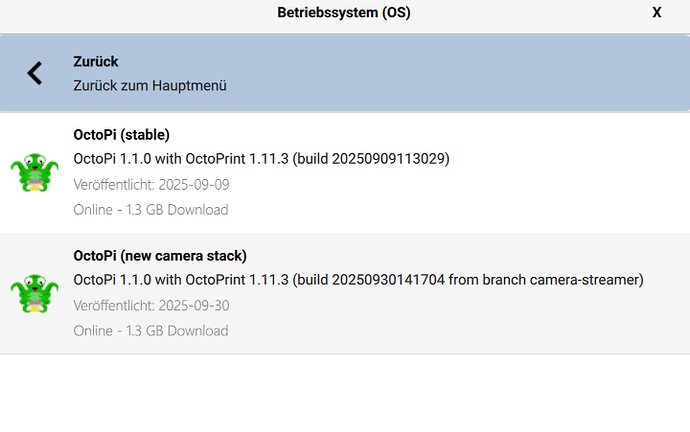Click the camera-streamer branch build description
This screenshot has height=432, width=690.
[x=358, y=280]
